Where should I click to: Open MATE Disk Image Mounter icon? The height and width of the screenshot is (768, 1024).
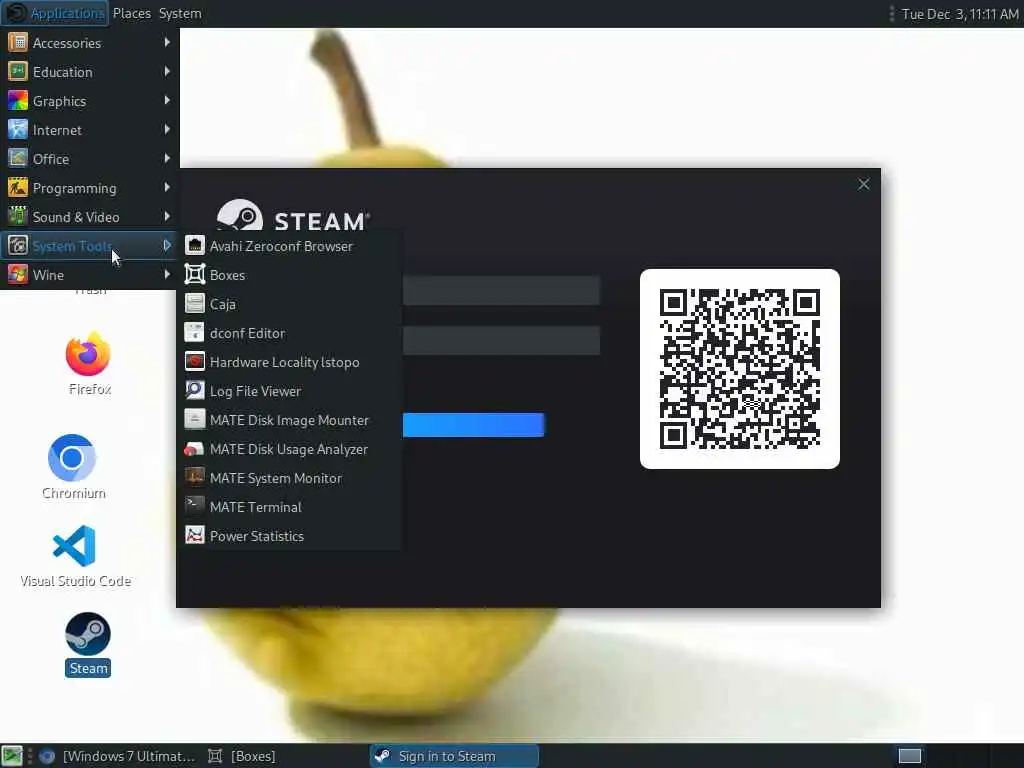click(195, 419)
